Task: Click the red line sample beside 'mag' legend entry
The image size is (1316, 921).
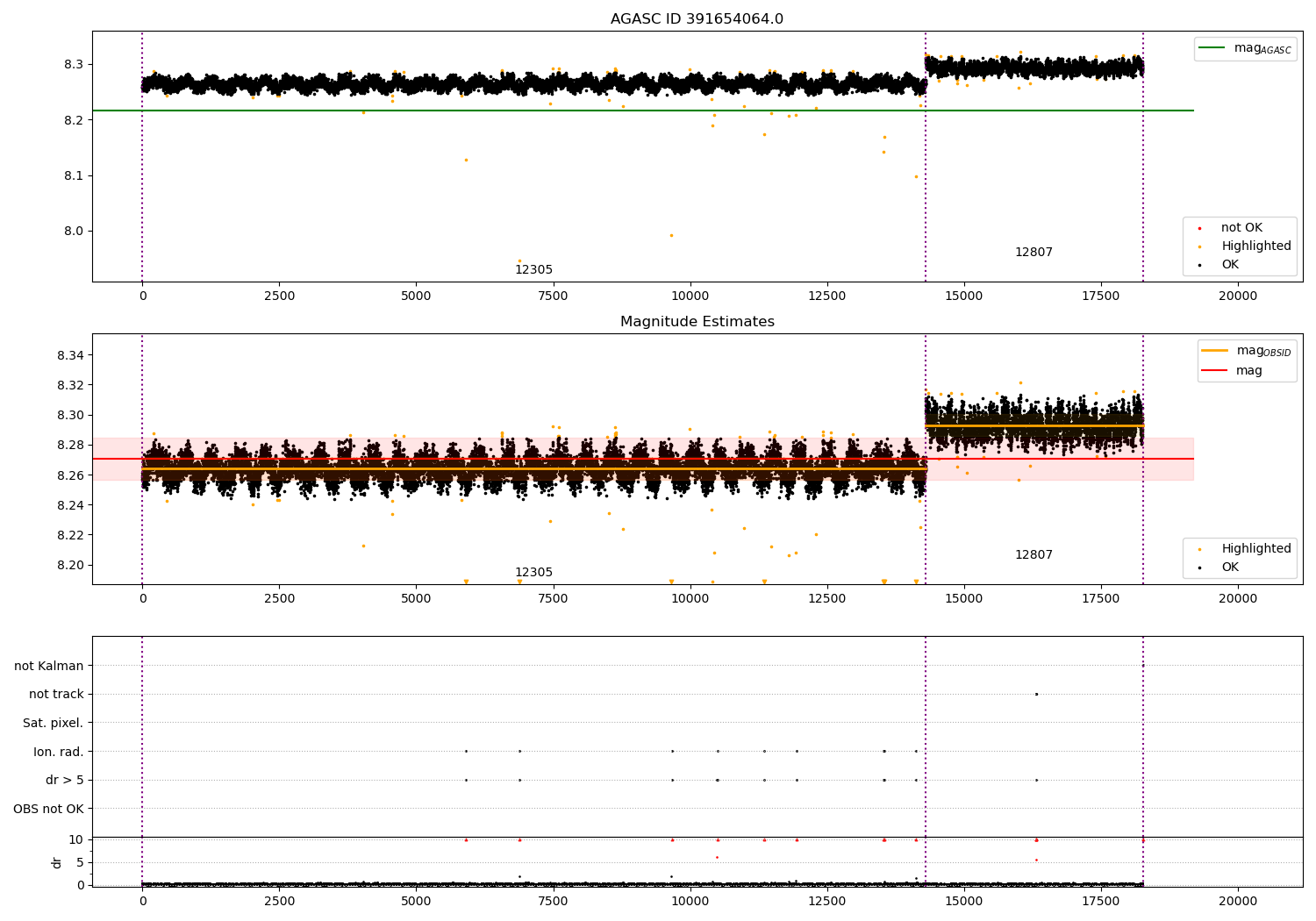Action: 1214,371
